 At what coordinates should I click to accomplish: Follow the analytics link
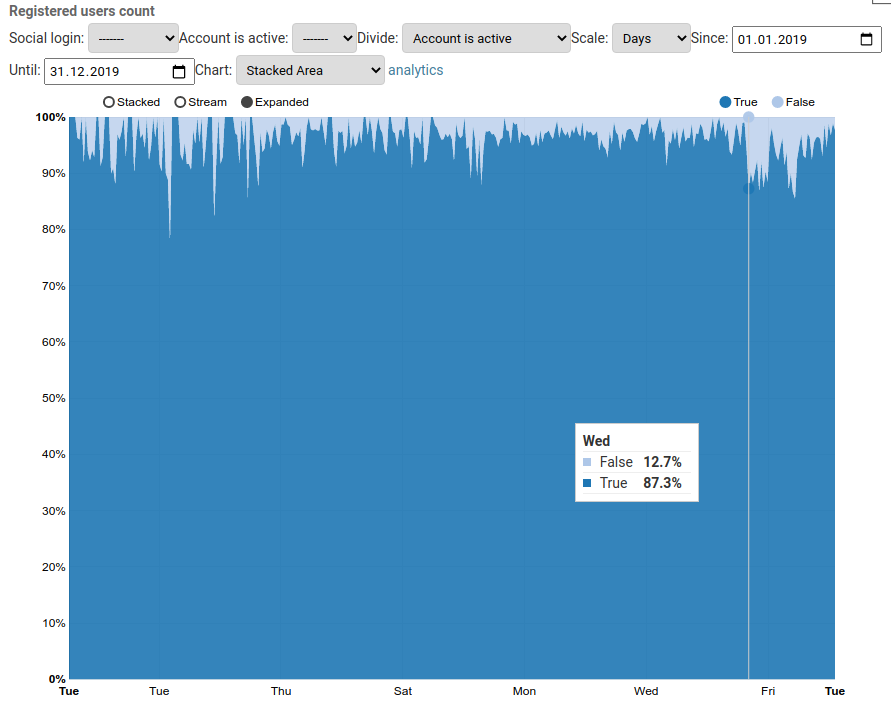click(x=415, y=71)
